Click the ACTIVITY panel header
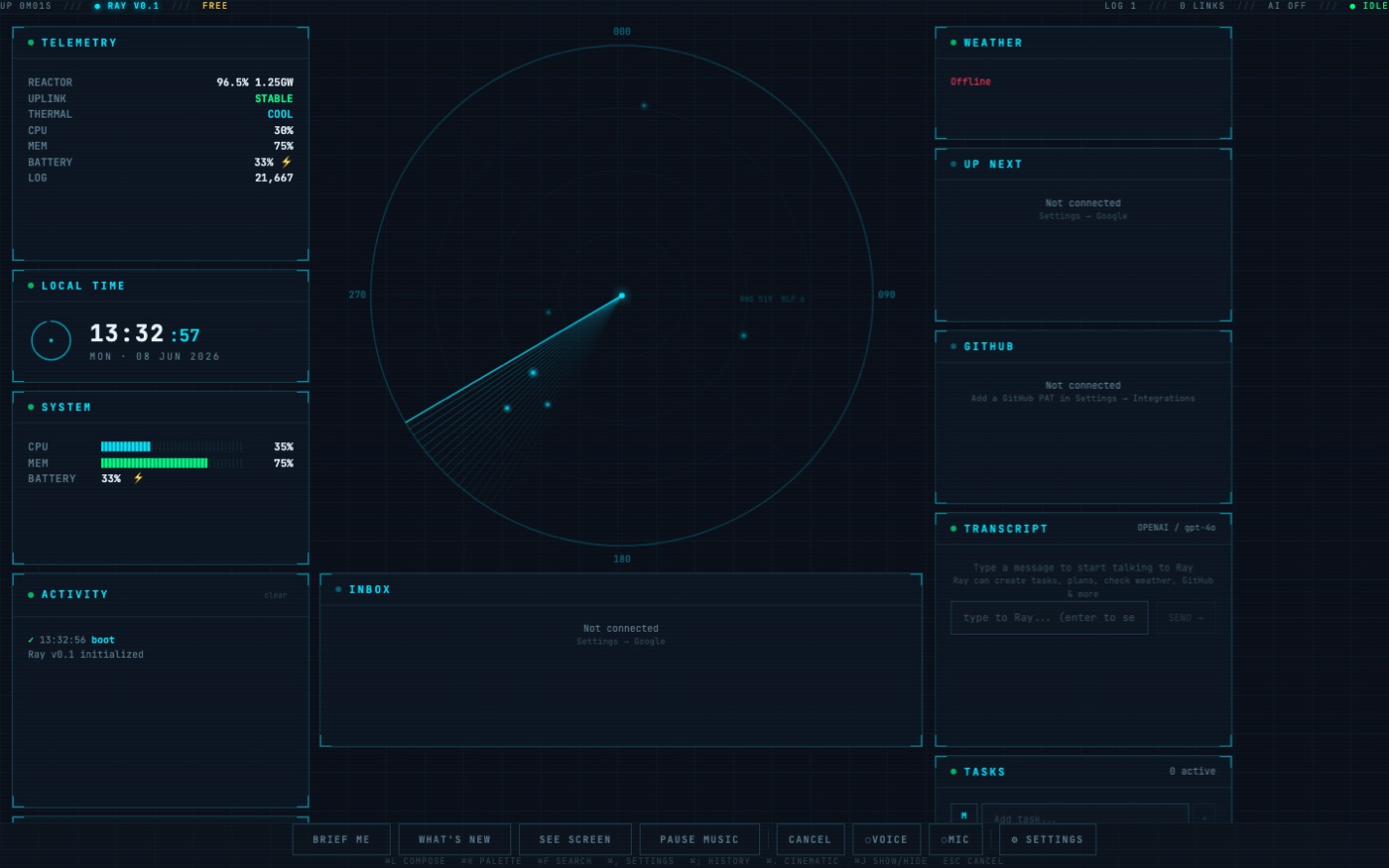1389x868 pixels. pos(161,595)
